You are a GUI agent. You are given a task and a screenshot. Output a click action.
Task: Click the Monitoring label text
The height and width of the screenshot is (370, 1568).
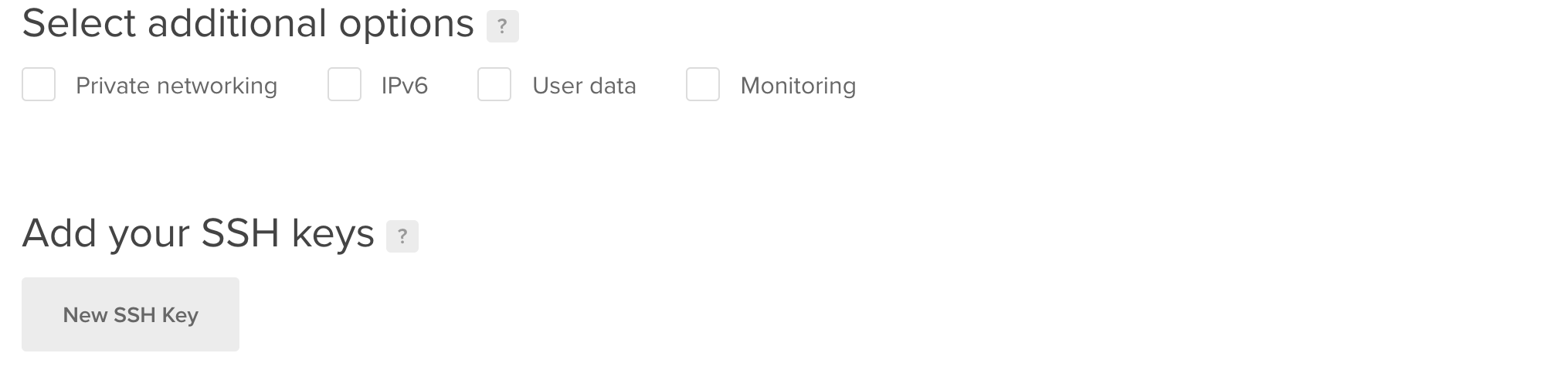pos(798,85)
